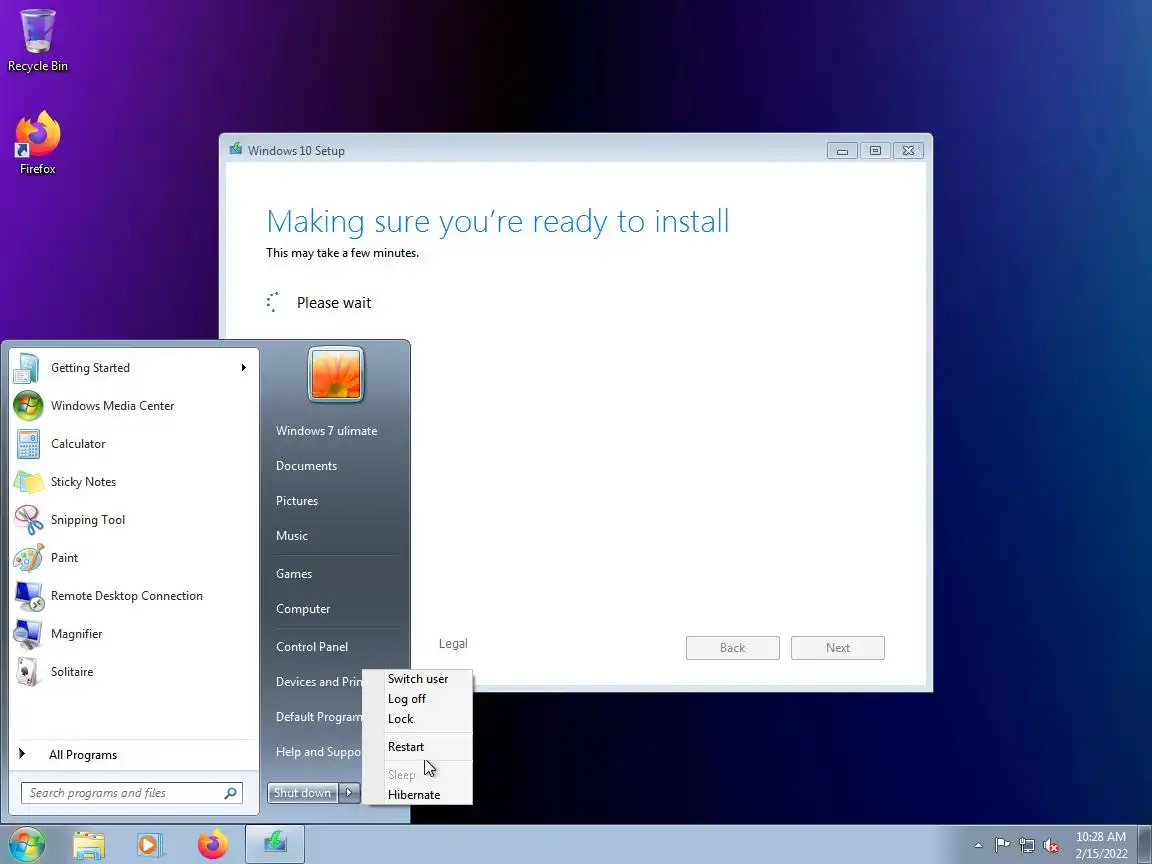Open the clock showing 10:28 AM
1152x864 pixels.
pyautogui.click(x=1101, y=845)
